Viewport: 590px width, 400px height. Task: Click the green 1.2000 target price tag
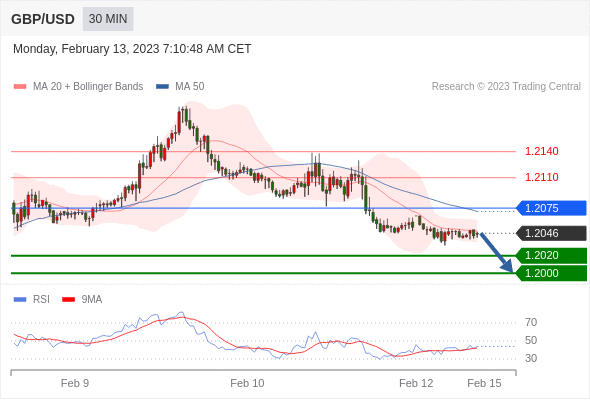pyautogui.click(x=551, y=273)
